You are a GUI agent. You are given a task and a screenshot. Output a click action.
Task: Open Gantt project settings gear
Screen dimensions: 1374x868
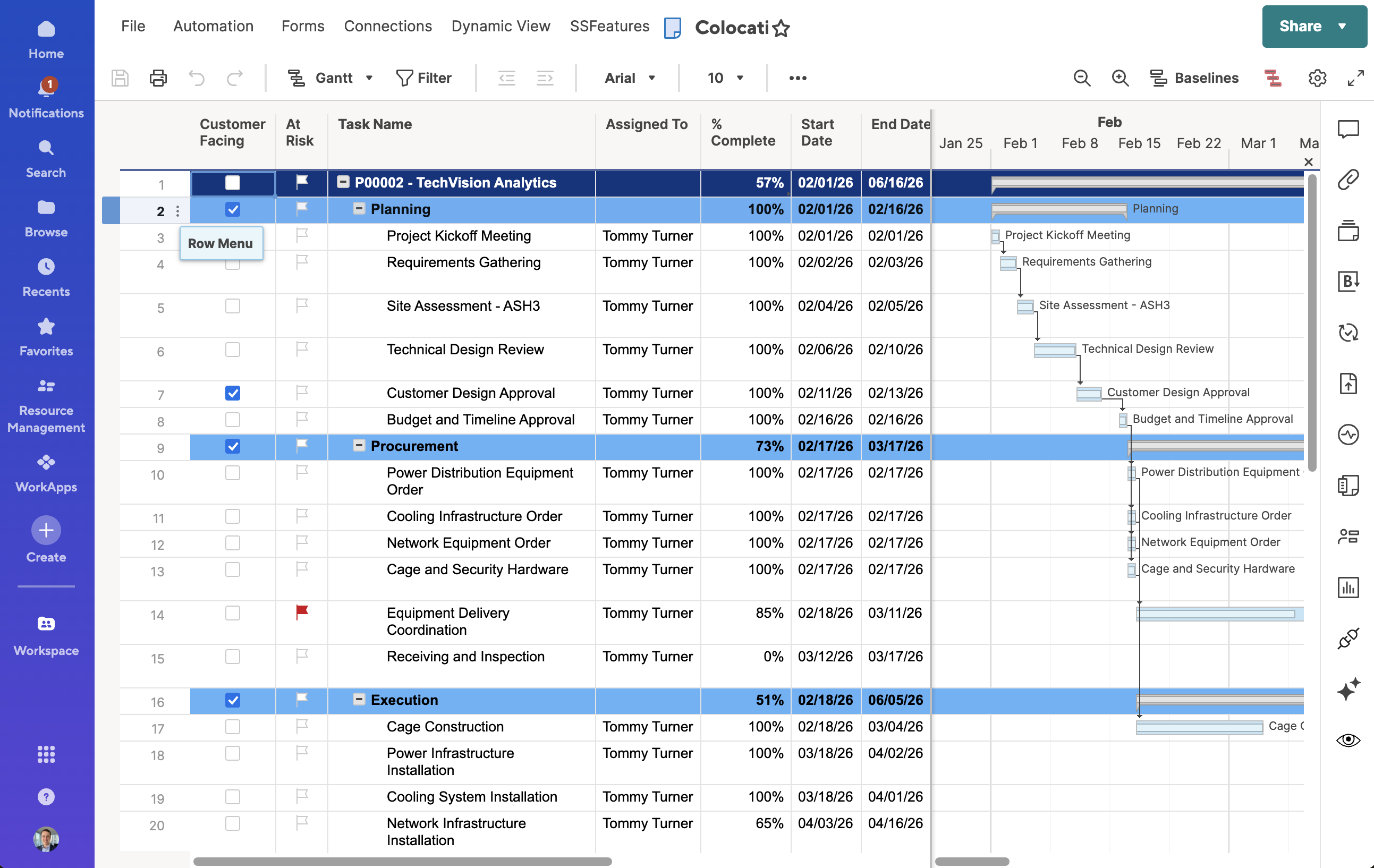pyautogui.click(x=1317, y=78)
